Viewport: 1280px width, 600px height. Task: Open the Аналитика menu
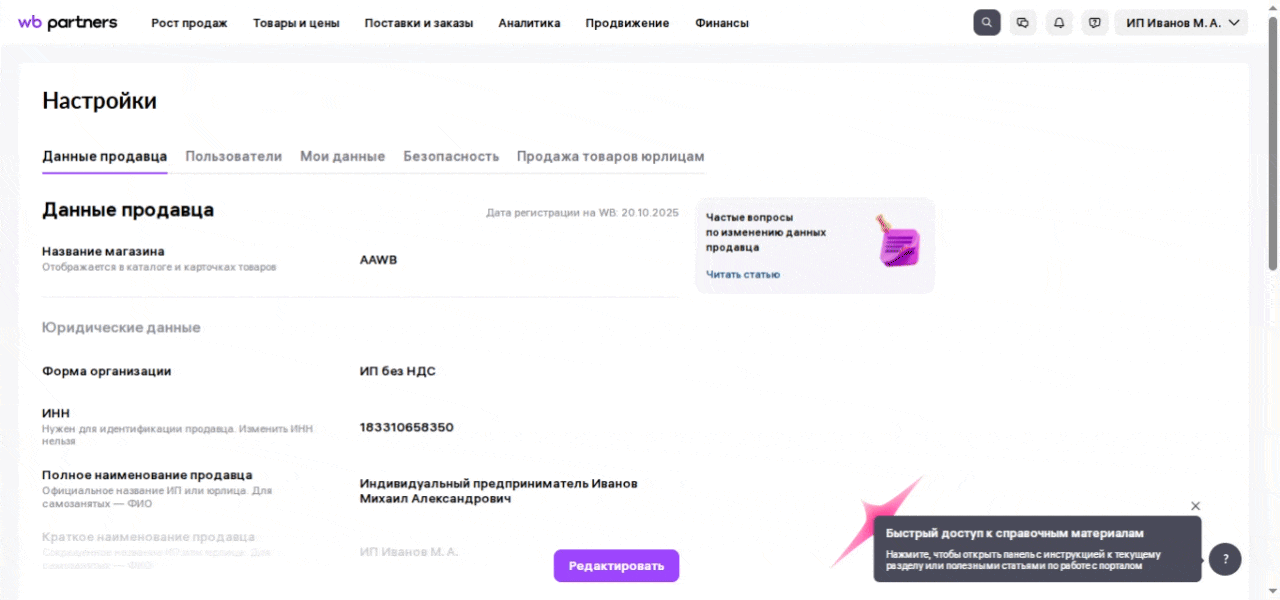pyautogui.click(x=529, y=23)
